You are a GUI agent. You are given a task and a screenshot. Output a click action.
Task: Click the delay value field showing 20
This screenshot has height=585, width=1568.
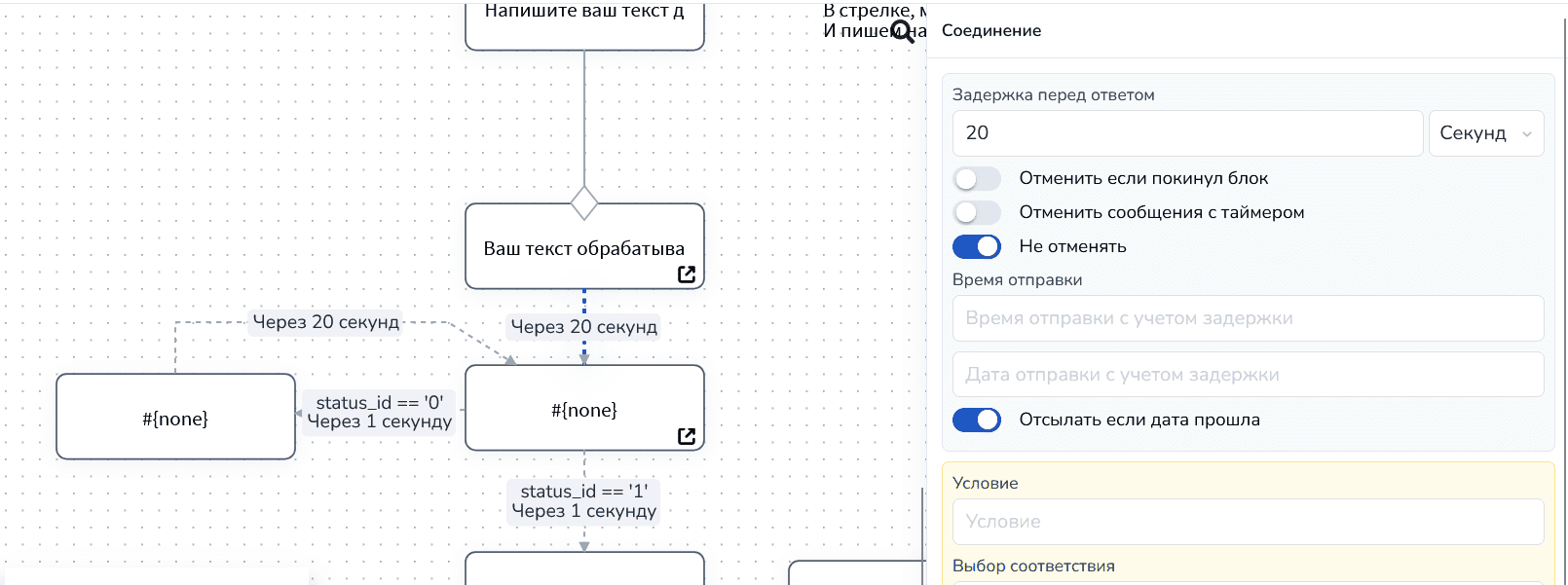(x=1187, y=133)
